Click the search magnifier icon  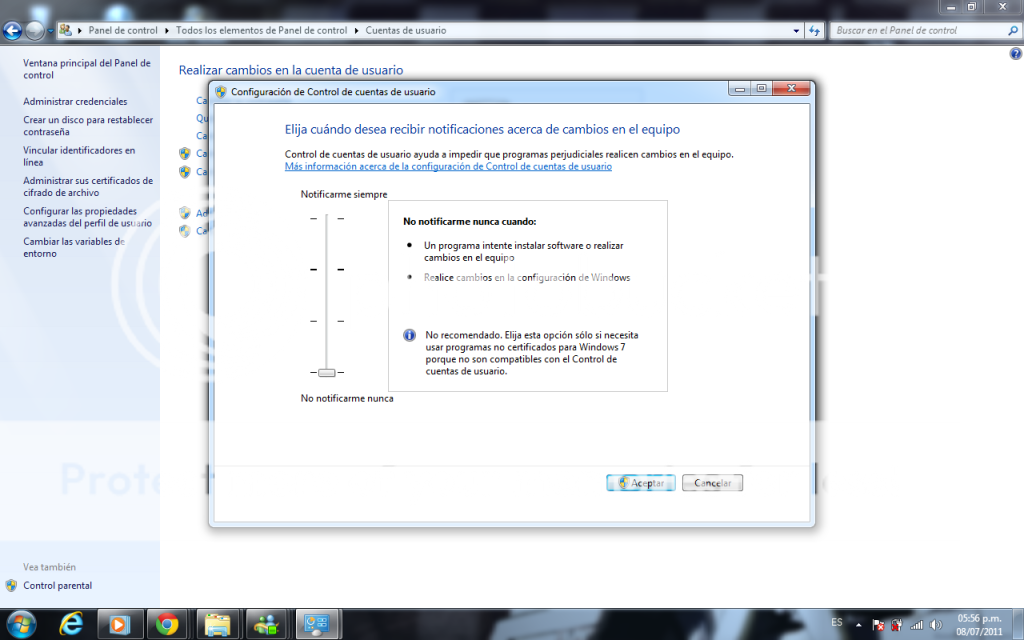[x=1013, y=31]
